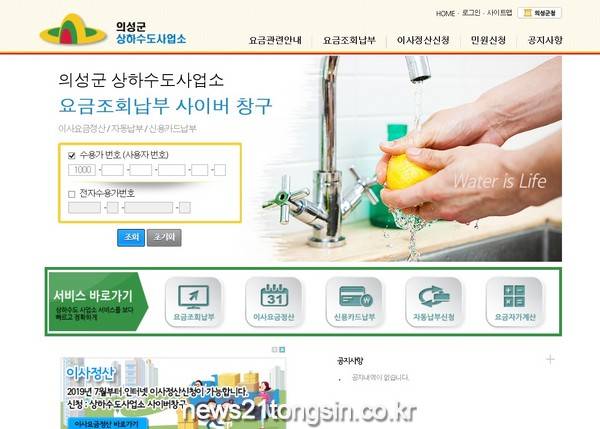600x429 pixels.
Task: Click the second 수용가 번호 input field
Action: coord(113,170)
